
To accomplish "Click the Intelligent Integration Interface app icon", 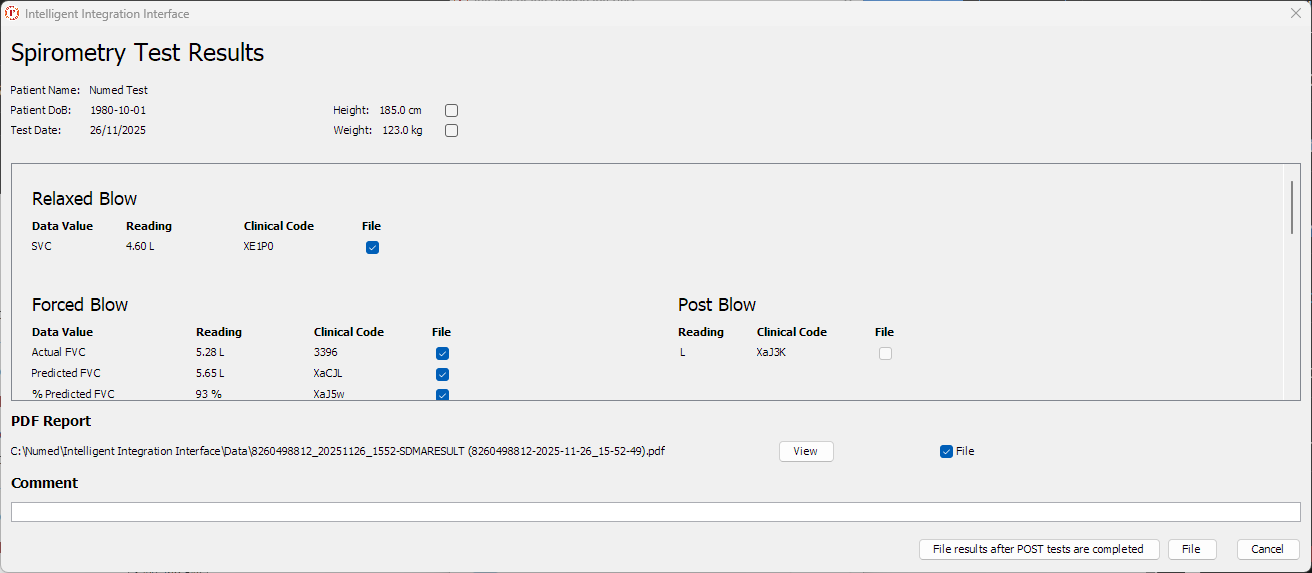I will [13, 14].
